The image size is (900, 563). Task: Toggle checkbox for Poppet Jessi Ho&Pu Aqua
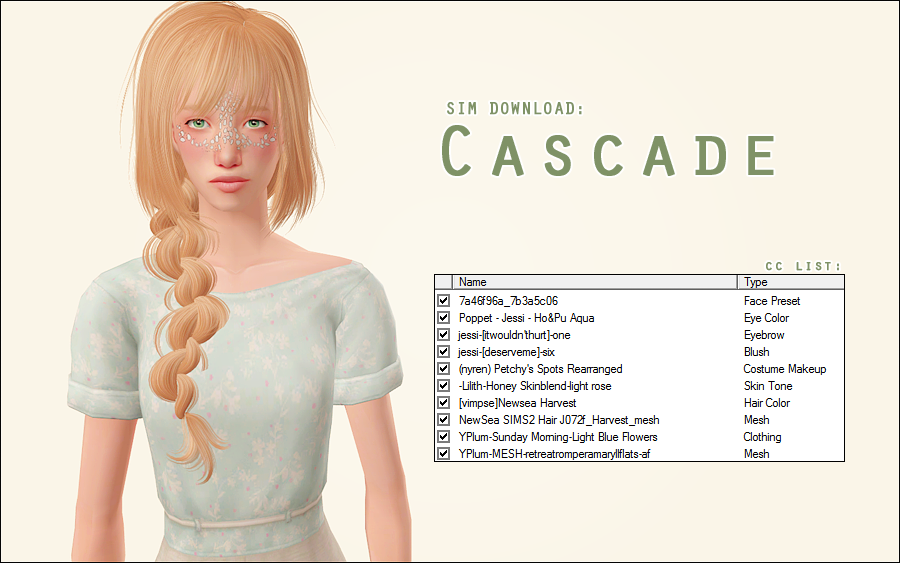tap(443, 318)
